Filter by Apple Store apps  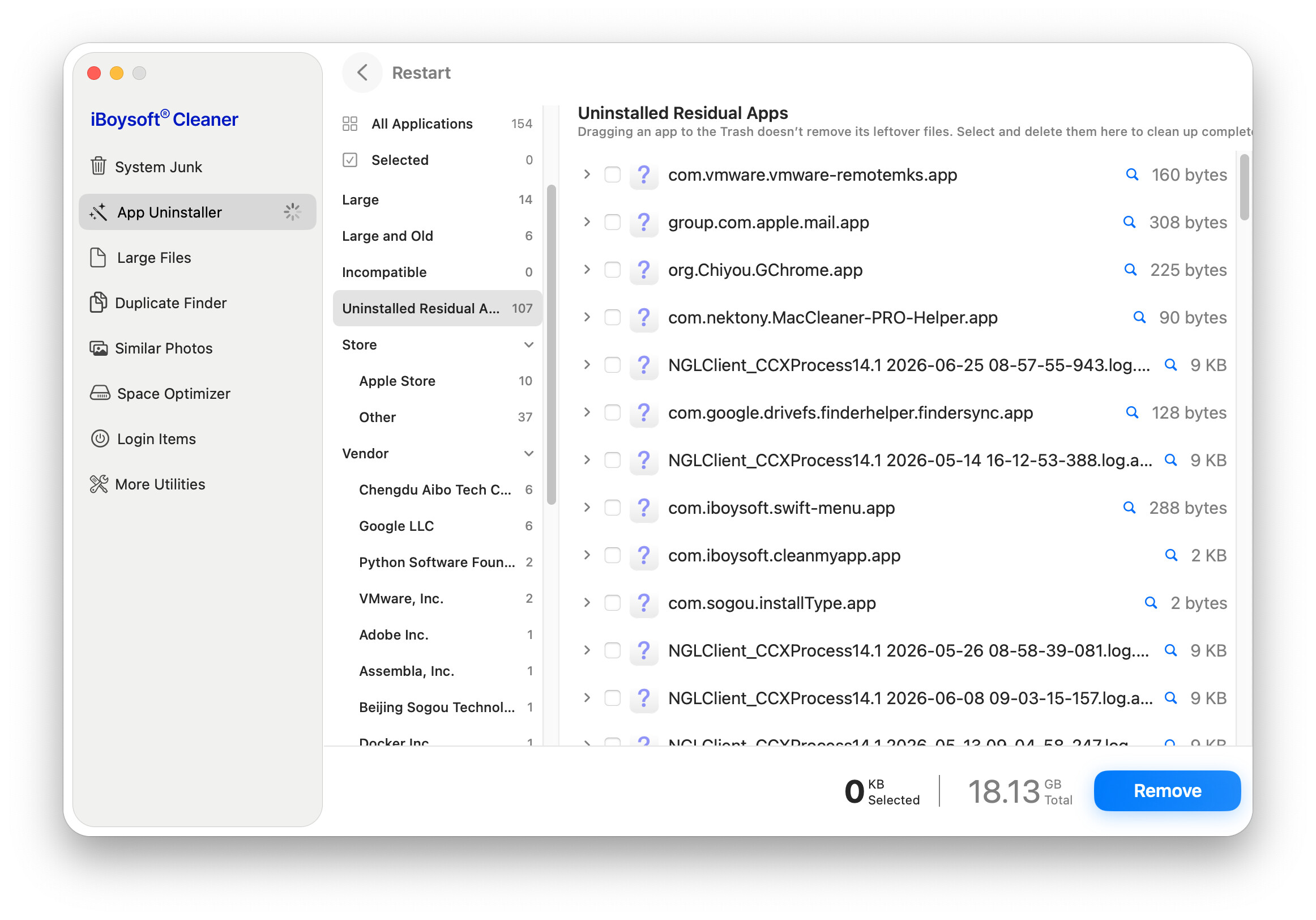click(x=437, y=381)
